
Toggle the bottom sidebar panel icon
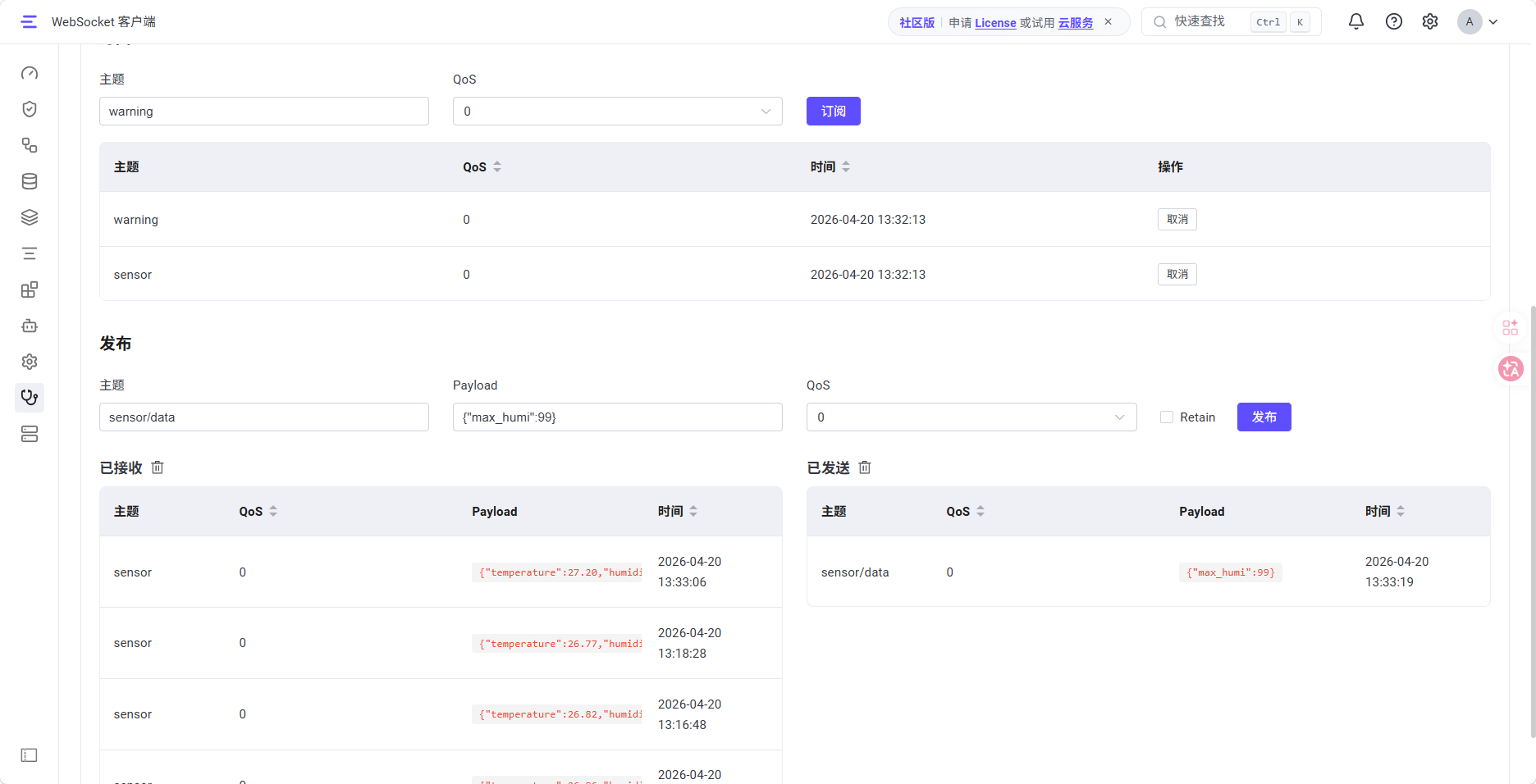(30, 755)
